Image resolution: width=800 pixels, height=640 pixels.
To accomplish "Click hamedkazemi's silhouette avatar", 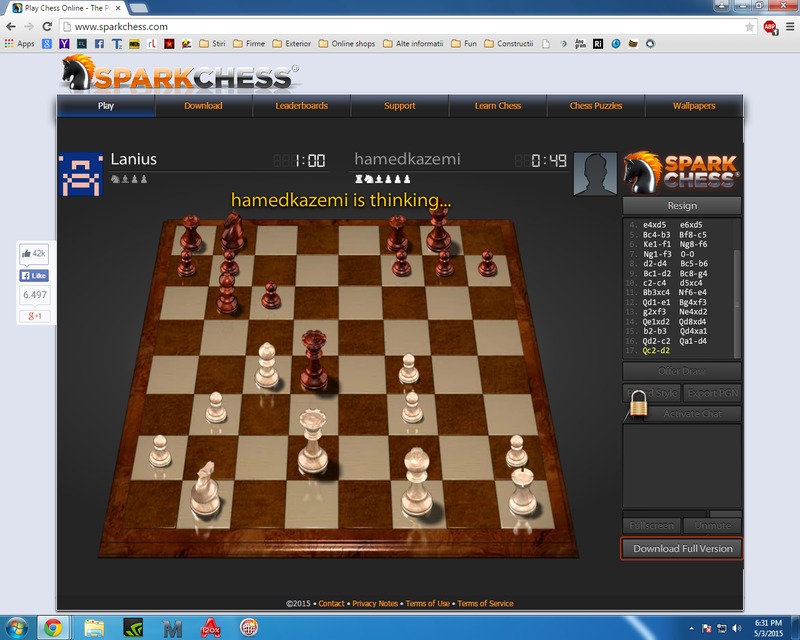I will [x=595, y=174].
